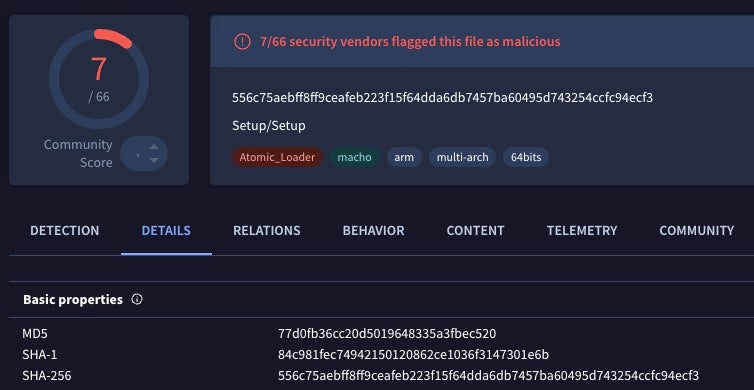Switch to the Relations tab
Image resolution: width=754 pixels, height=390 pixels.
coord(267,231)
